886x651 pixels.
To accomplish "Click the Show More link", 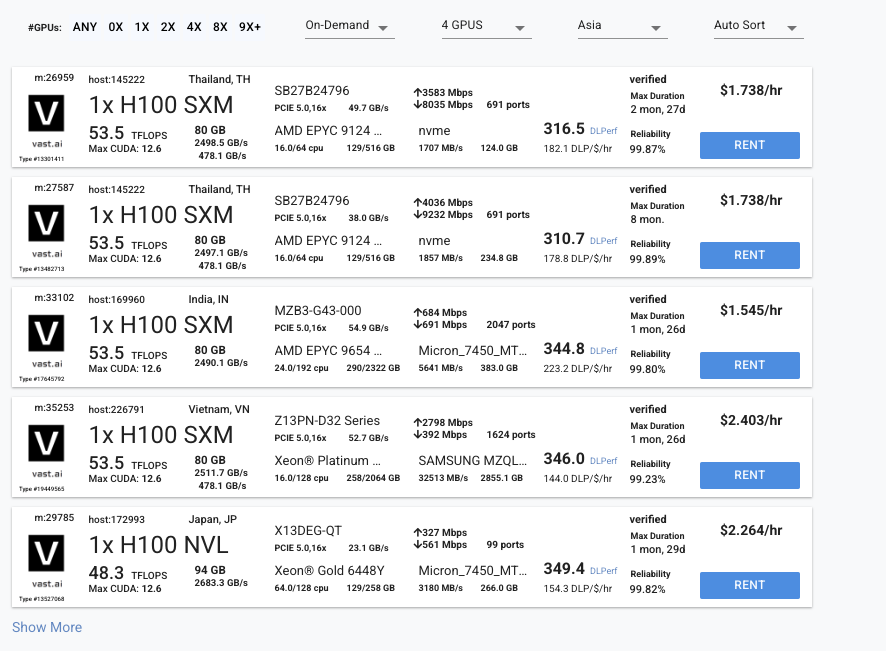I will 47,627.
